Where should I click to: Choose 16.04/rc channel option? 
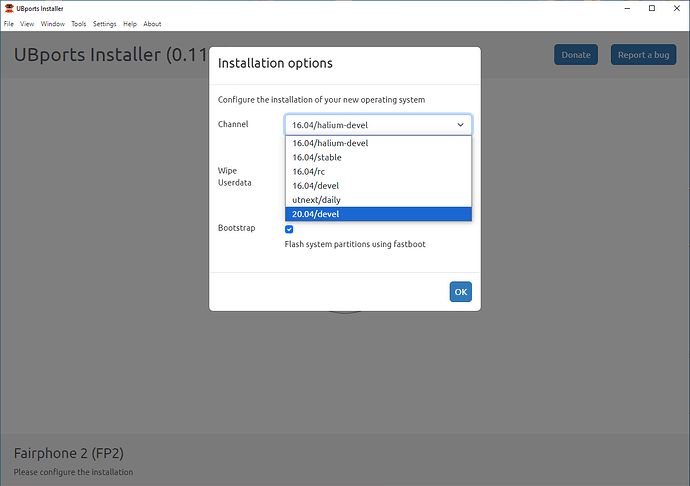(x=378, y=171)
